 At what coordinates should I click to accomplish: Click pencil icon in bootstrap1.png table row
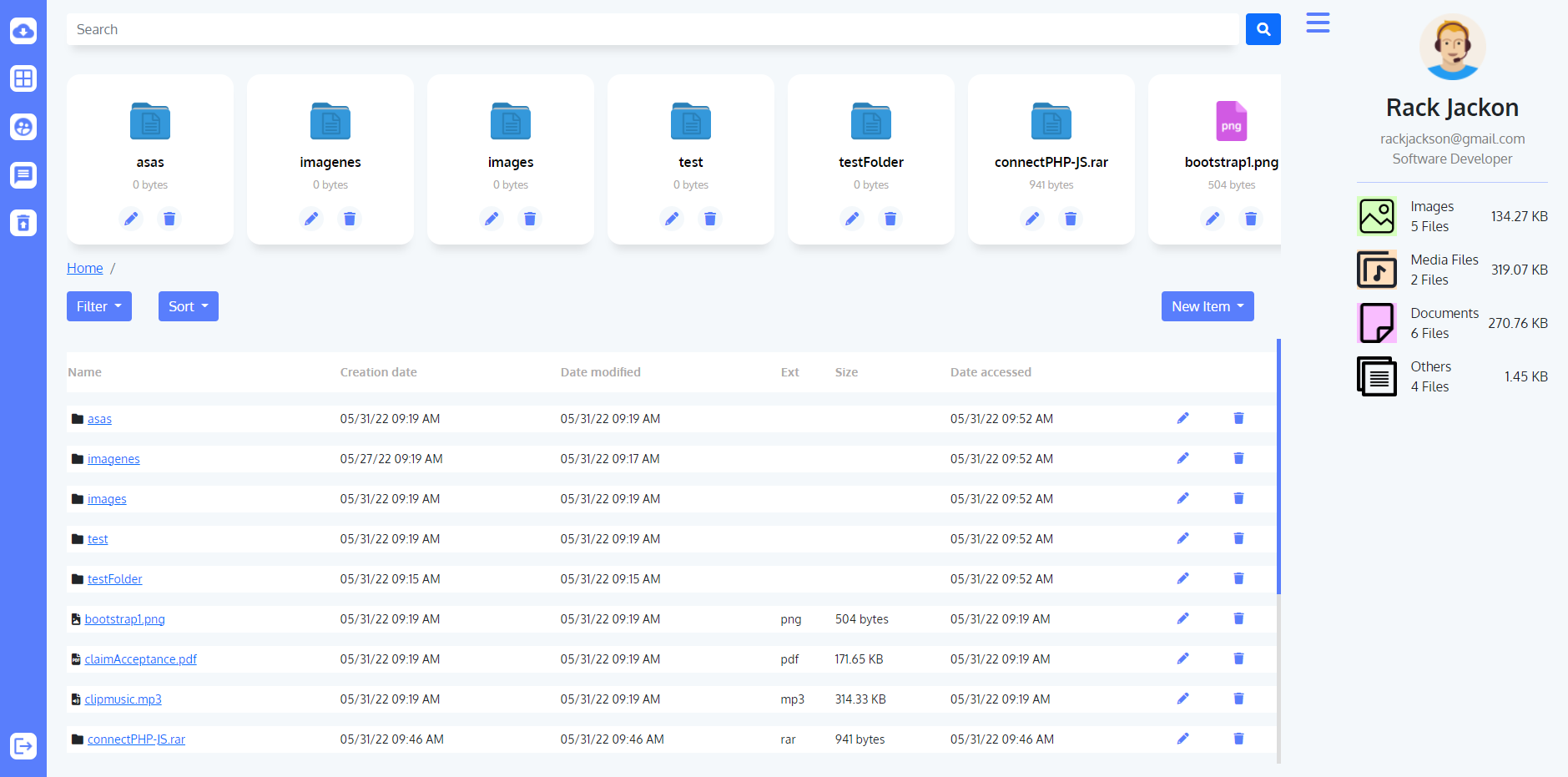(x=1182, y=618)
